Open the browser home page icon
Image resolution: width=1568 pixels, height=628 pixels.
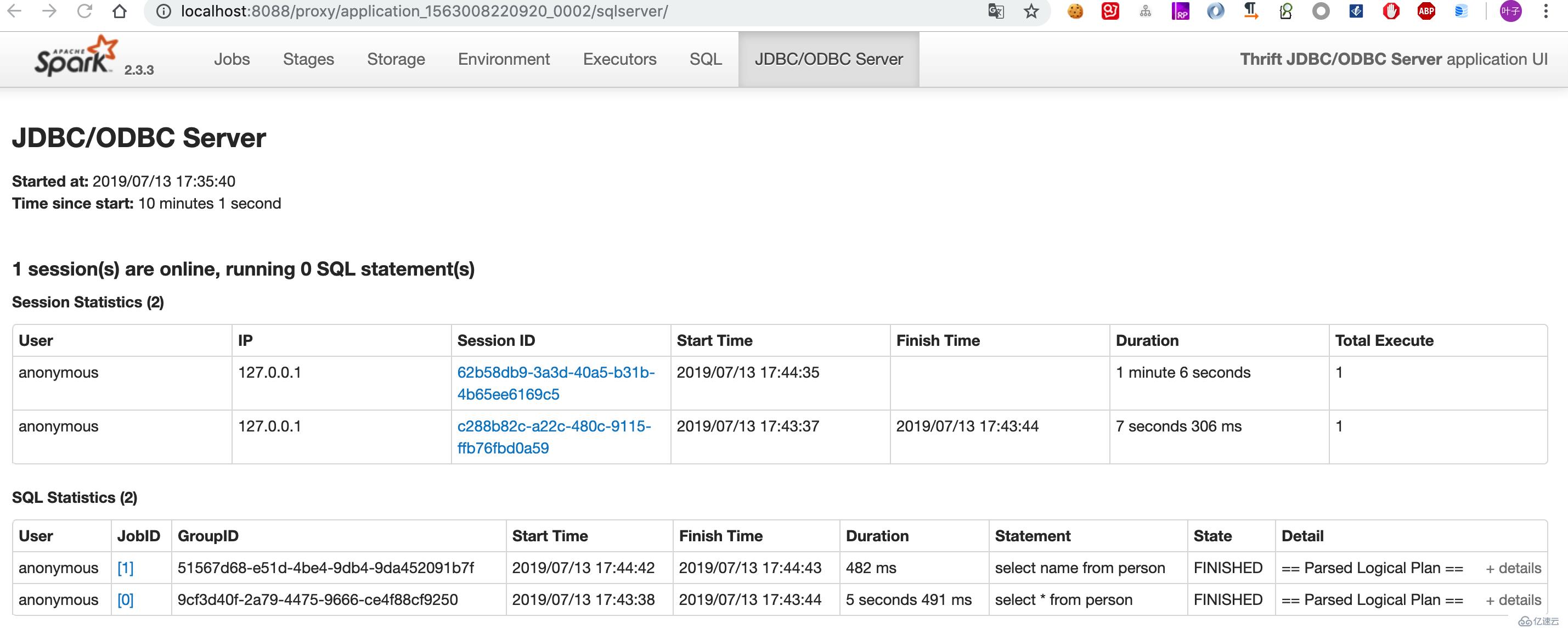[x=120, y=11]
